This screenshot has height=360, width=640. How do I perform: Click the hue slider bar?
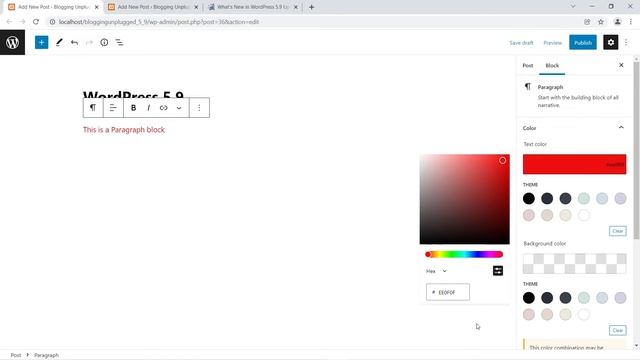464,254
